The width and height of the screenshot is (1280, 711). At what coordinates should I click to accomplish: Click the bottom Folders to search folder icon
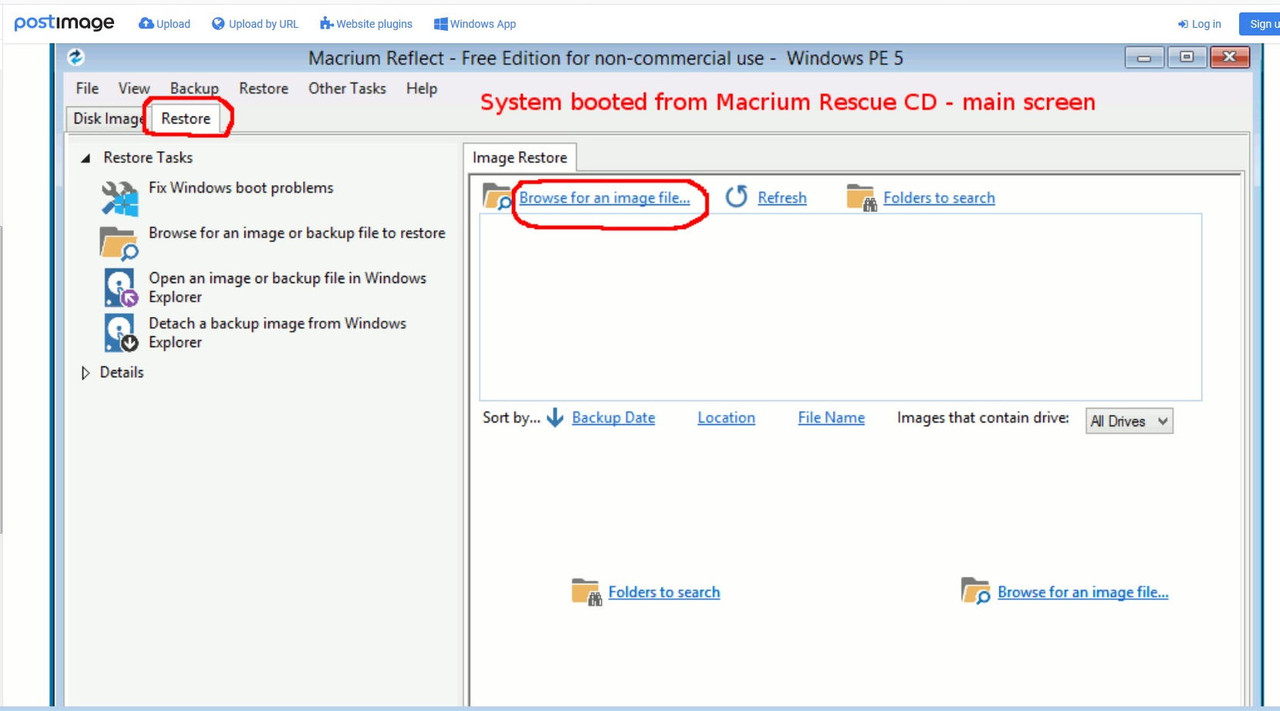(x=586, y=592)
